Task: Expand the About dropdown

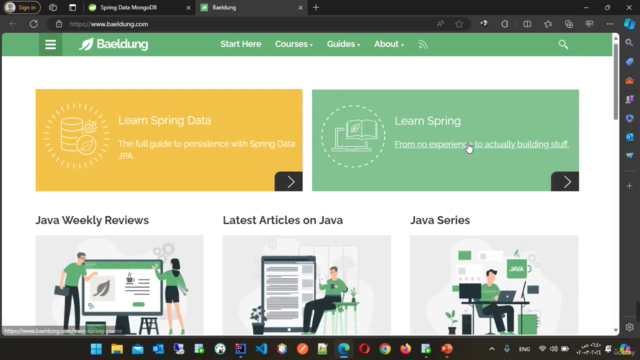Action: point(389,44)
